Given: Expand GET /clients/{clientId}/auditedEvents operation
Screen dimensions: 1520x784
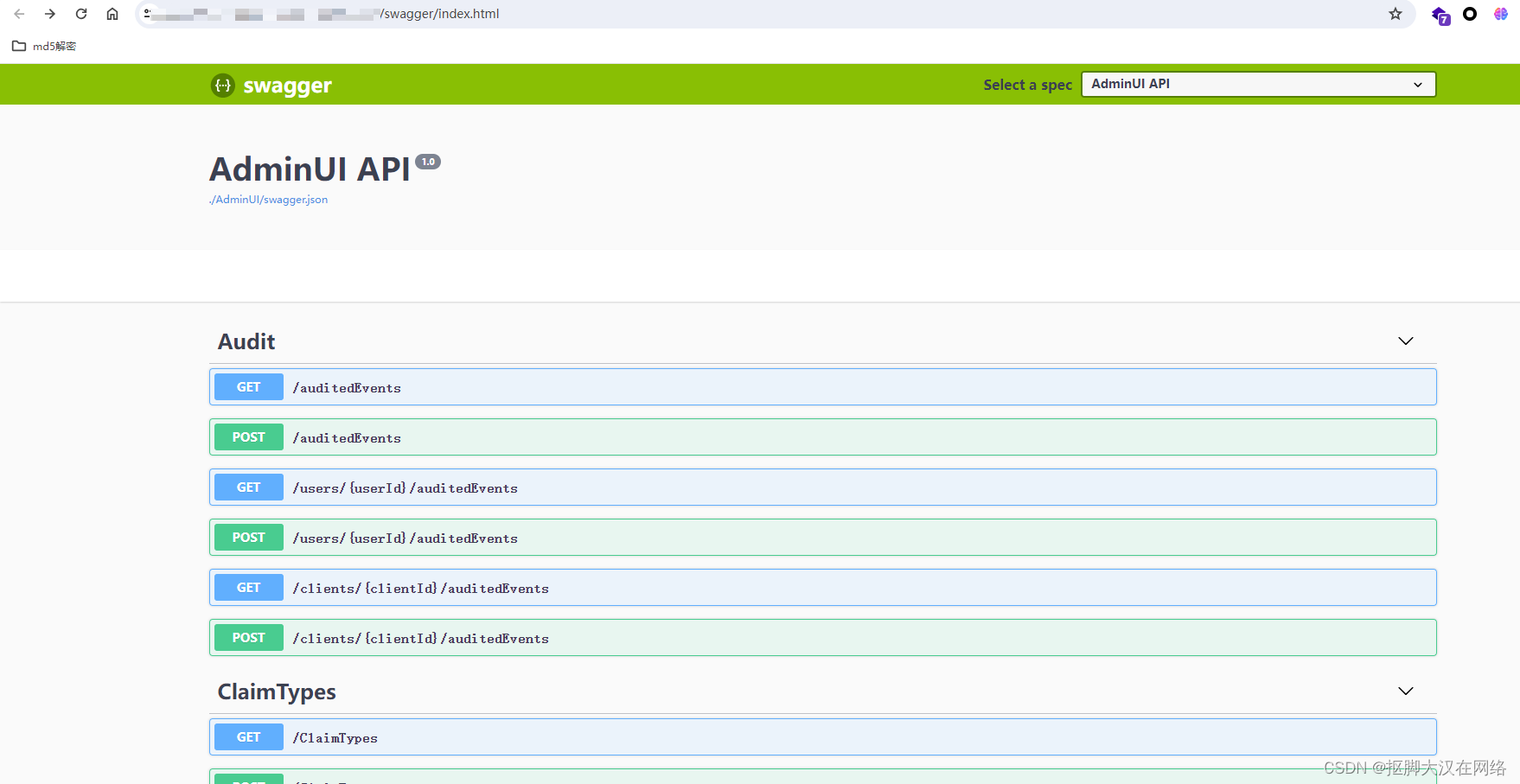Looking at the screenshot, I should [822, 588].
